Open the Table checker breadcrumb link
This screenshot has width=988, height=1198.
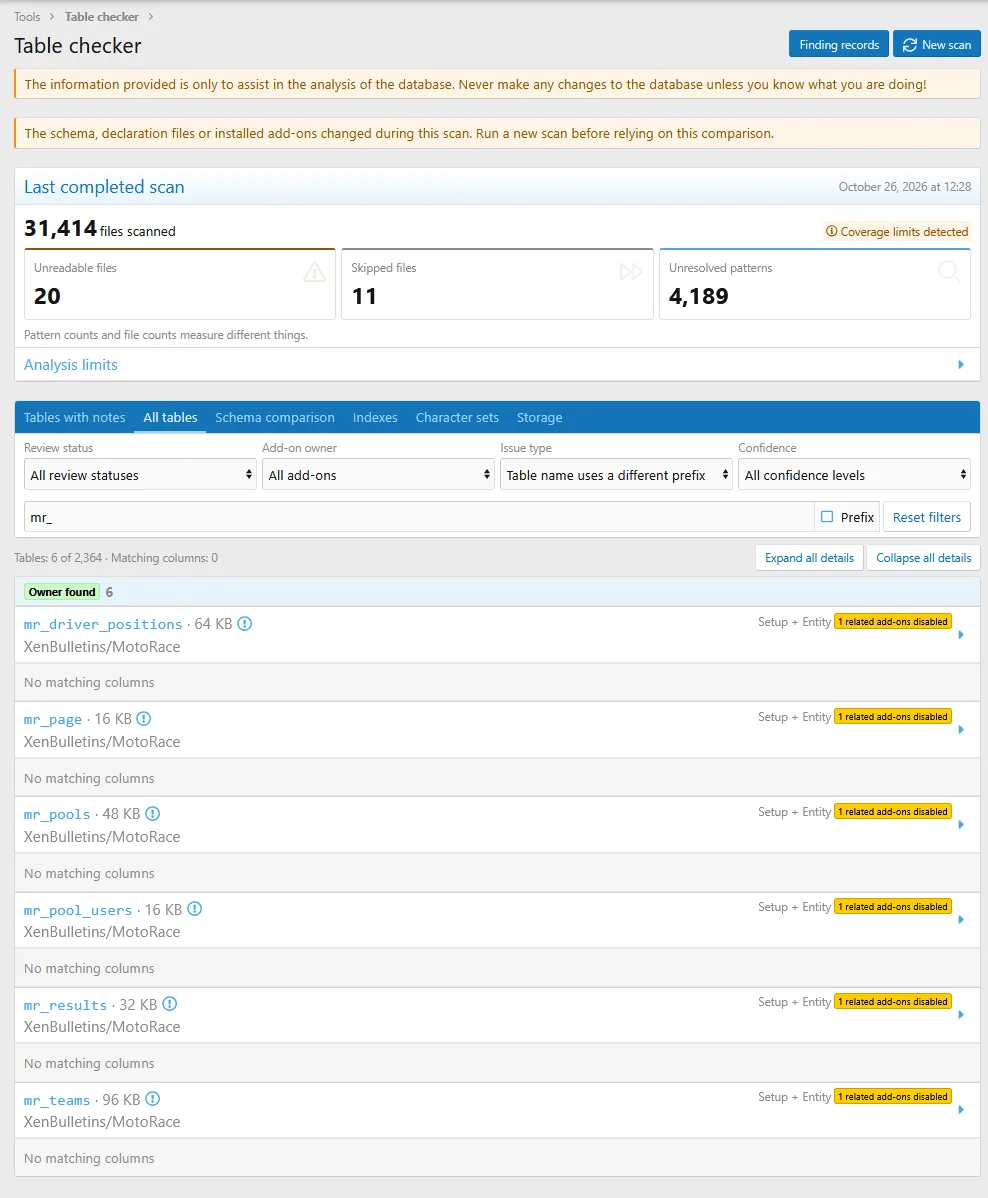click(x=102, y=16)
